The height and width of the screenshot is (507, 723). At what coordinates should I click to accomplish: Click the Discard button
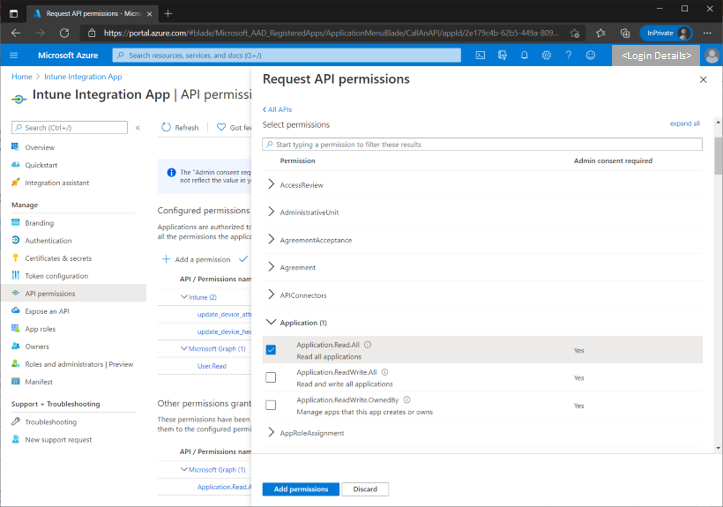pyautogui.click(x=365, y=489)
